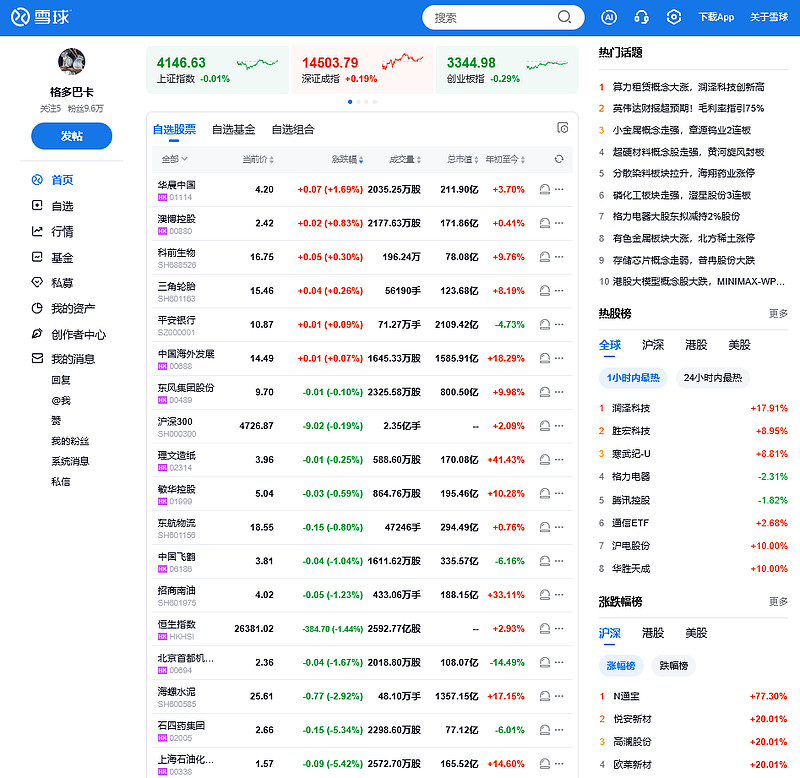Switch to 自选组合 tab
This screenshot has width=800, height=778.
[293, 130]
